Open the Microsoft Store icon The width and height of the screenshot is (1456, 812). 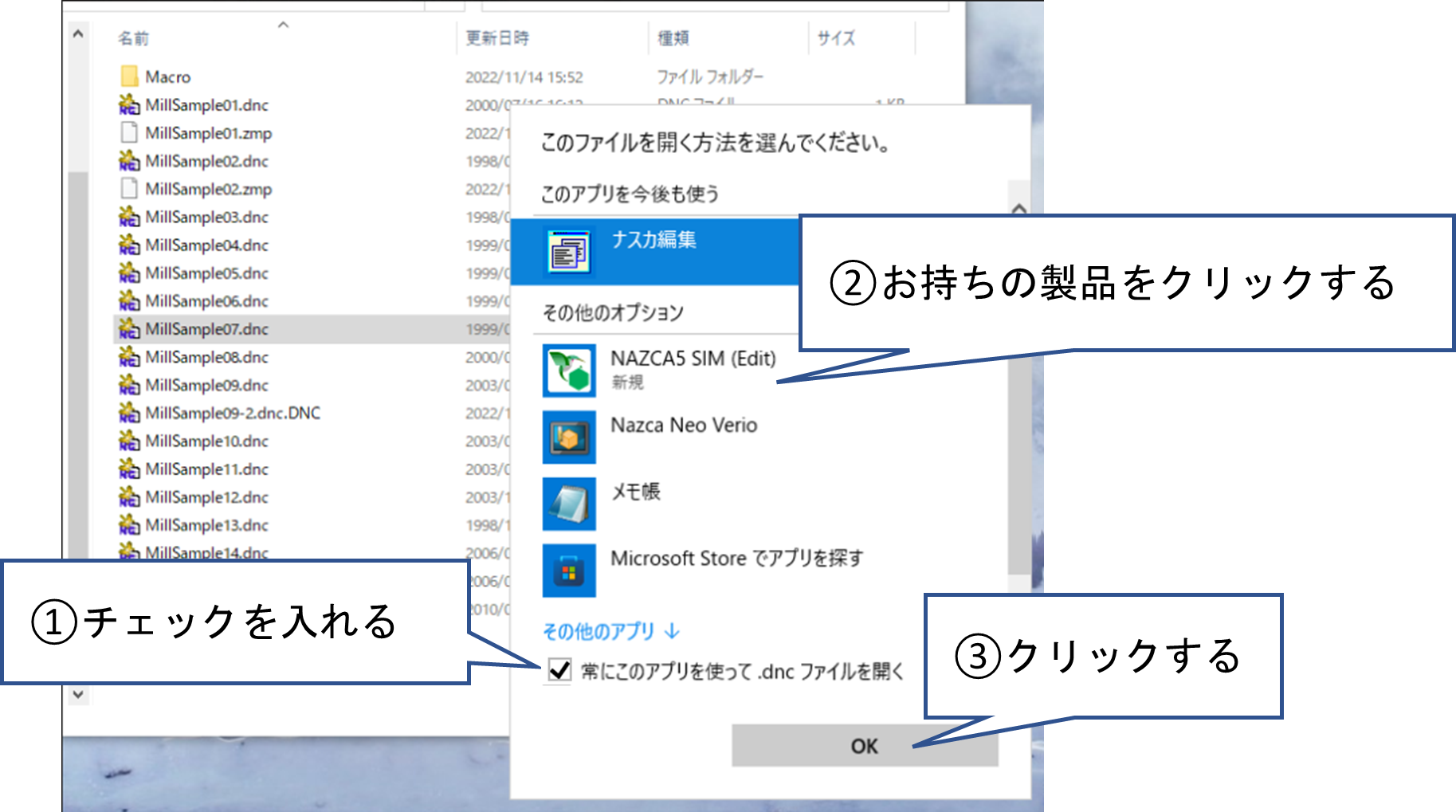click(569, 571)
